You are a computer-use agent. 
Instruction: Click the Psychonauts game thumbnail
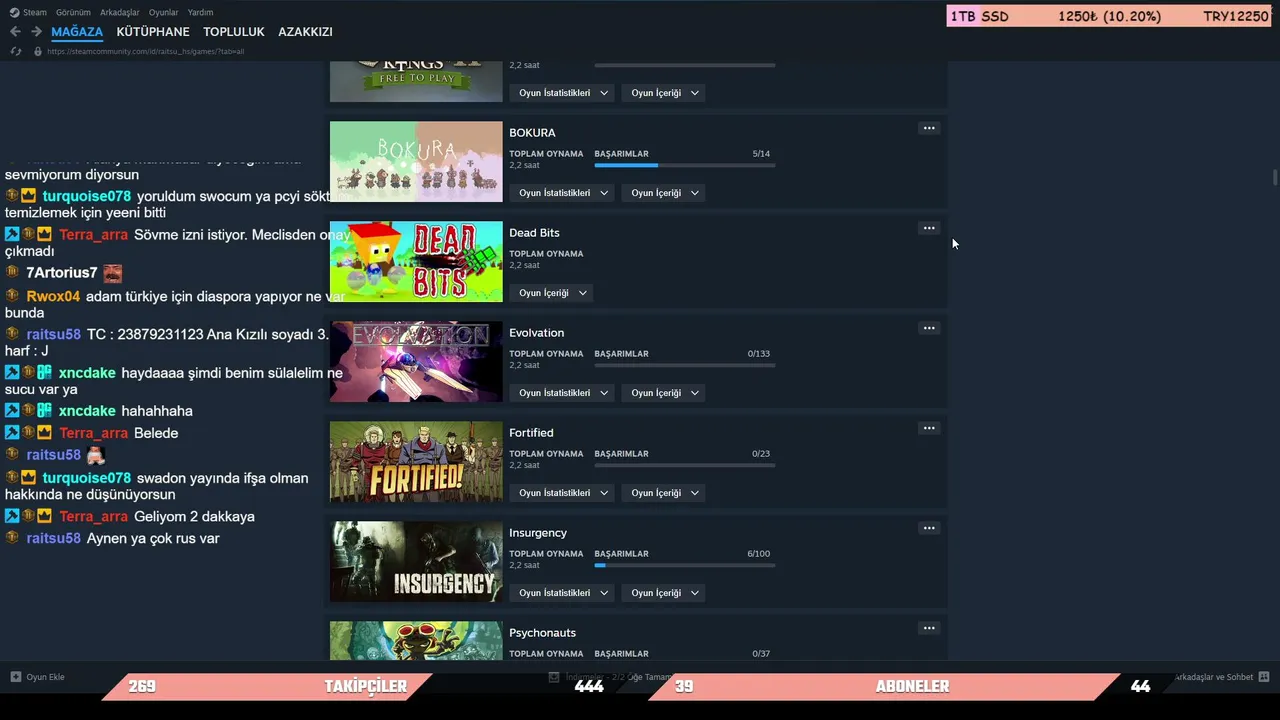pos(416,641)
